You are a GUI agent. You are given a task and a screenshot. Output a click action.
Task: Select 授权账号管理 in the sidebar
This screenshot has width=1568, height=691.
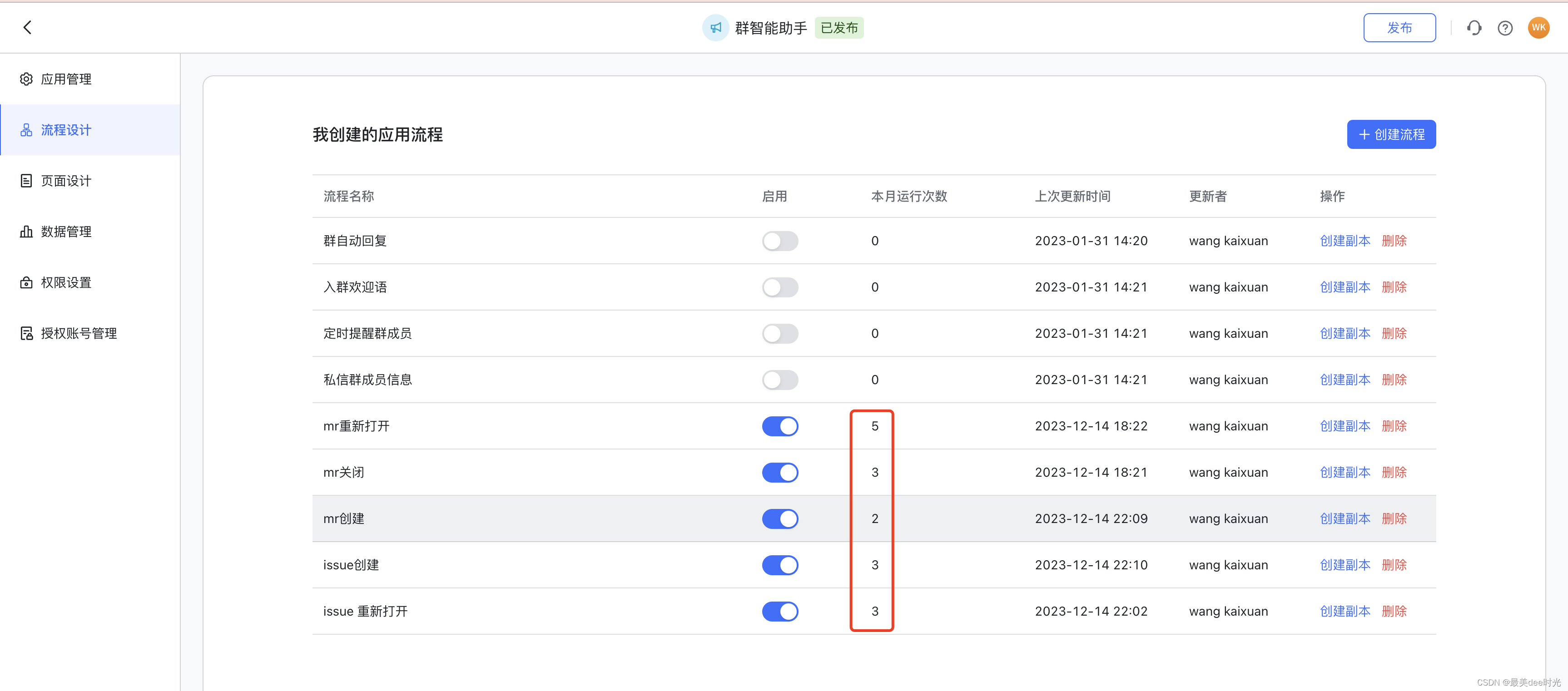(78, 333)
